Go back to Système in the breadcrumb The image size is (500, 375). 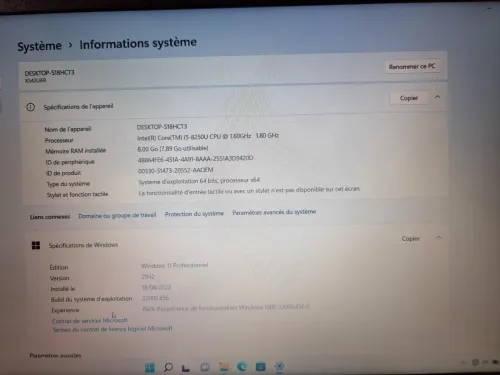click(x=39, y=46)
